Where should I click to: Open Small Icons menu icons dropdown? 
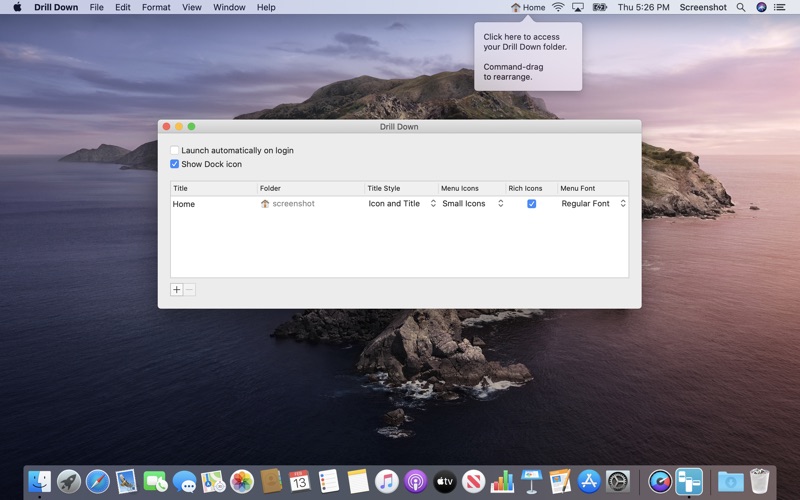[472, 204]
